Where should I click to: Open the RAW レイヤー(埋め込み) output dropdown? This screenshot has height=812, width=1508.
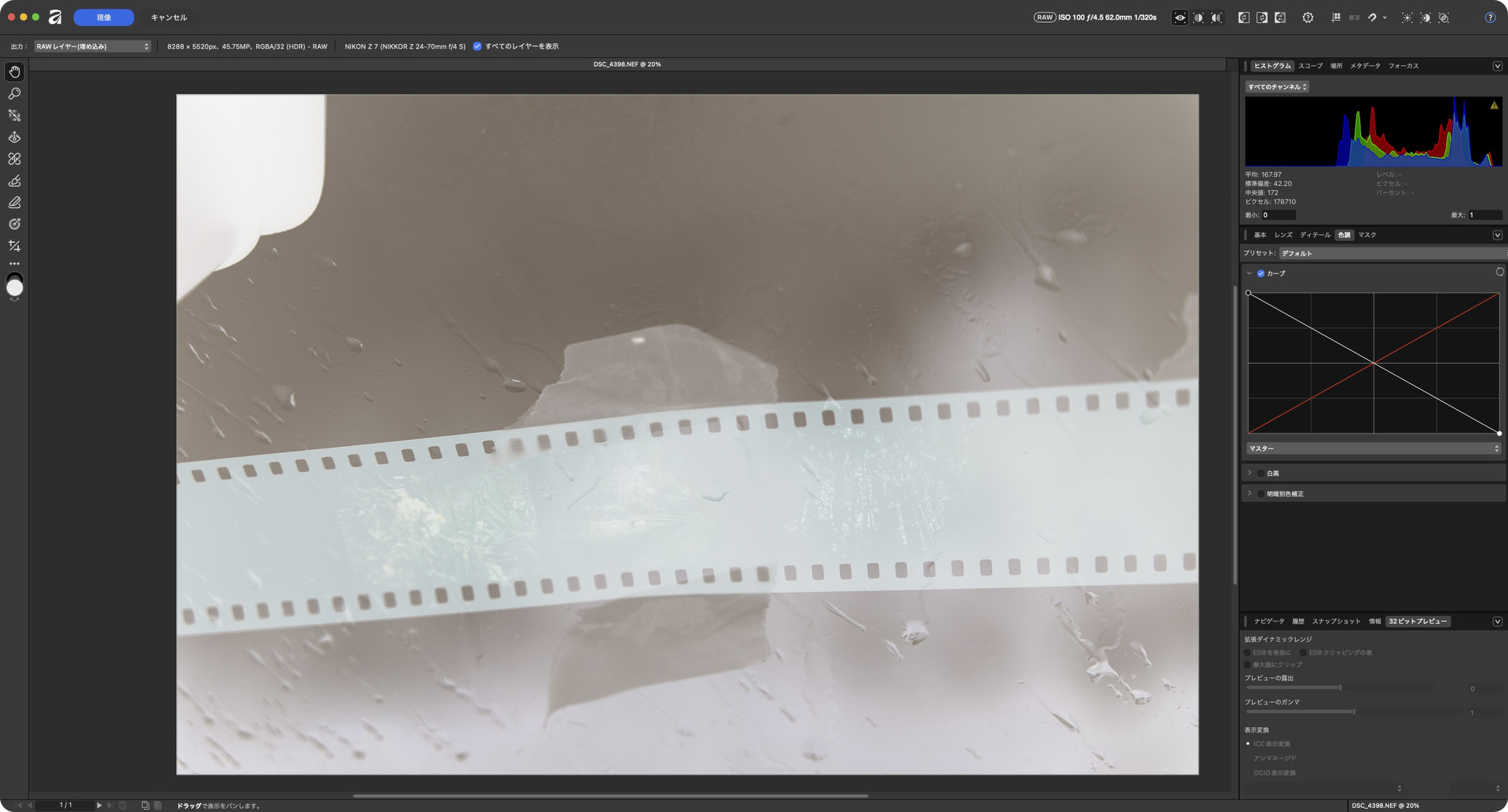(93, 46)
